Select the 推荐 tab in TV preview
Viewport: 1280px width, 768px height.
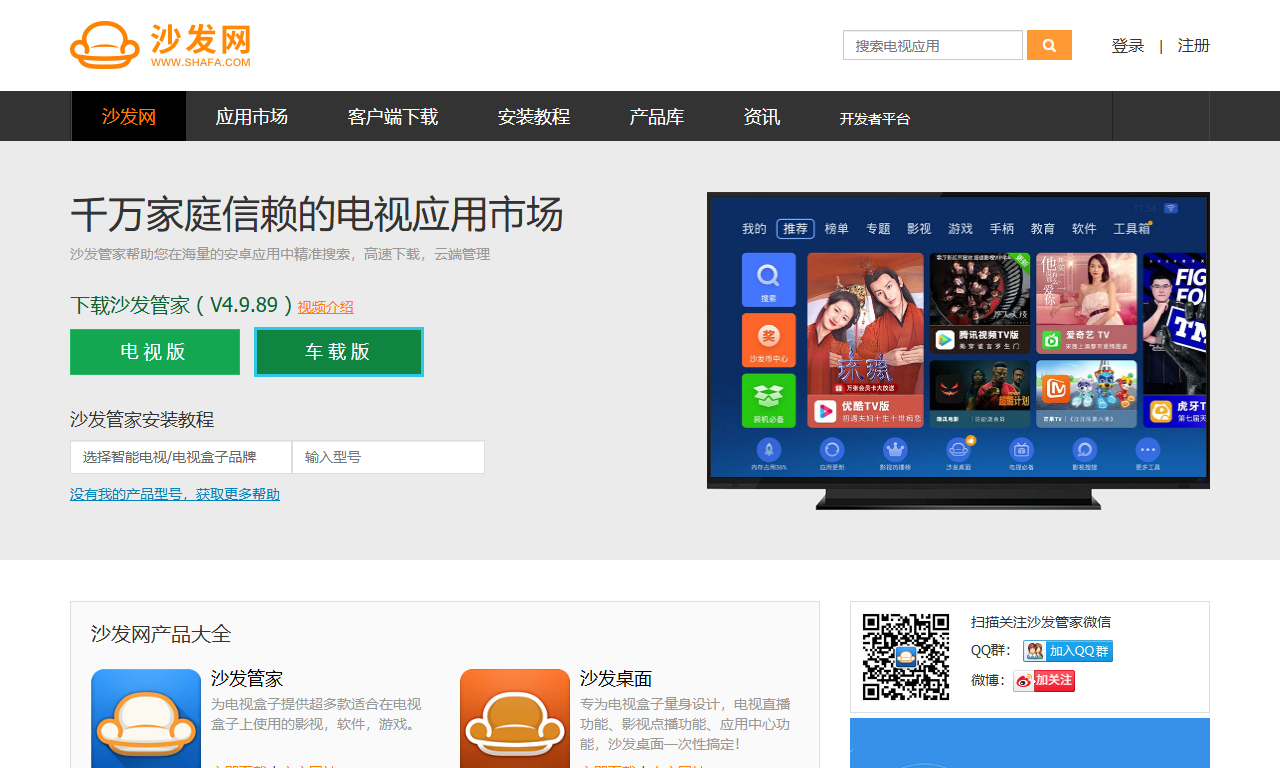click(x=796, y=229)
